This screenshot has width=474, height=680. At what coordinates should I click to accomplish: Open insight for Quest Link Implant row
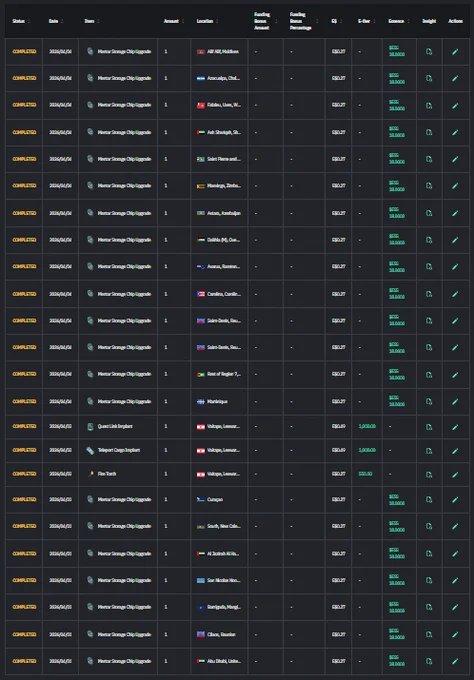click(x=429, y=427)
